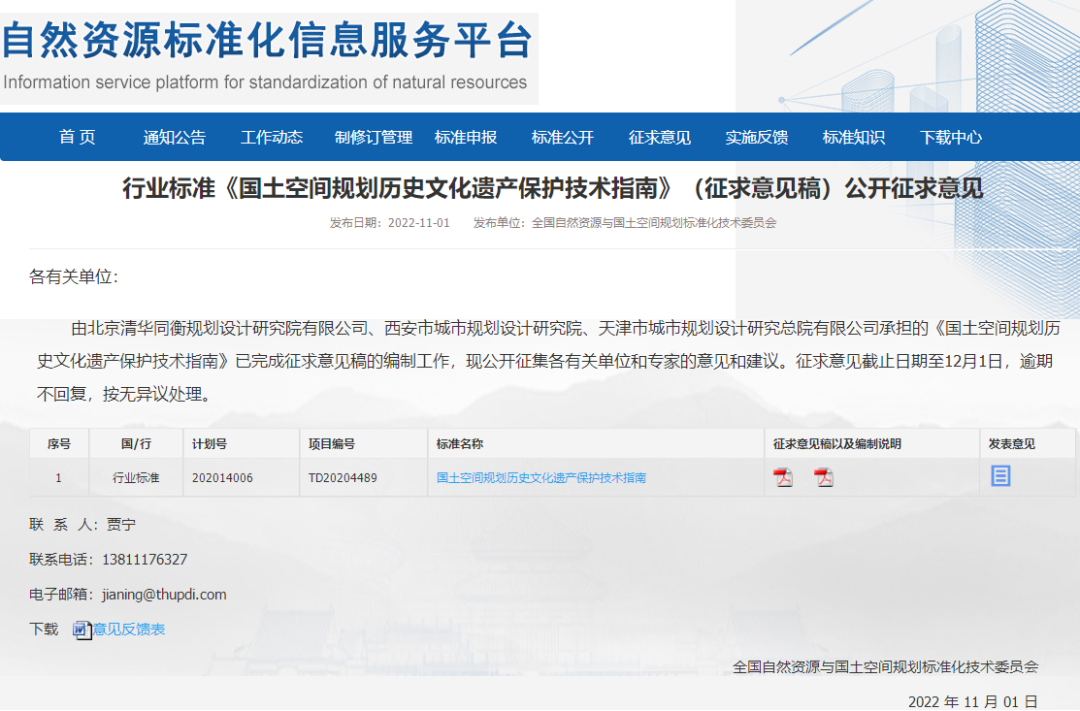Open the 制修订管理 menu item

pos(373,138)
